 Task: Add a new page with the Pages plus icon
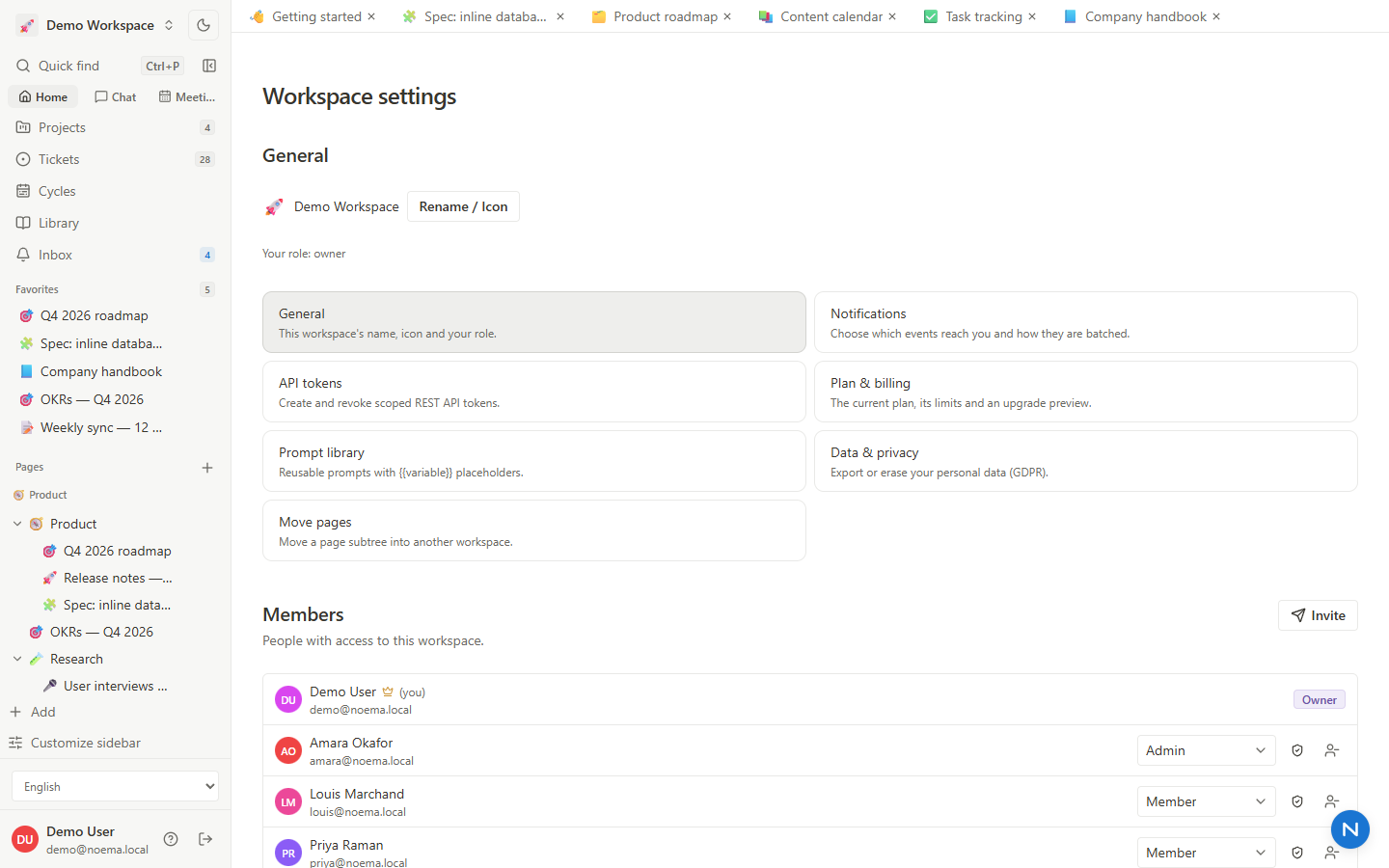(x=207, y=468)
